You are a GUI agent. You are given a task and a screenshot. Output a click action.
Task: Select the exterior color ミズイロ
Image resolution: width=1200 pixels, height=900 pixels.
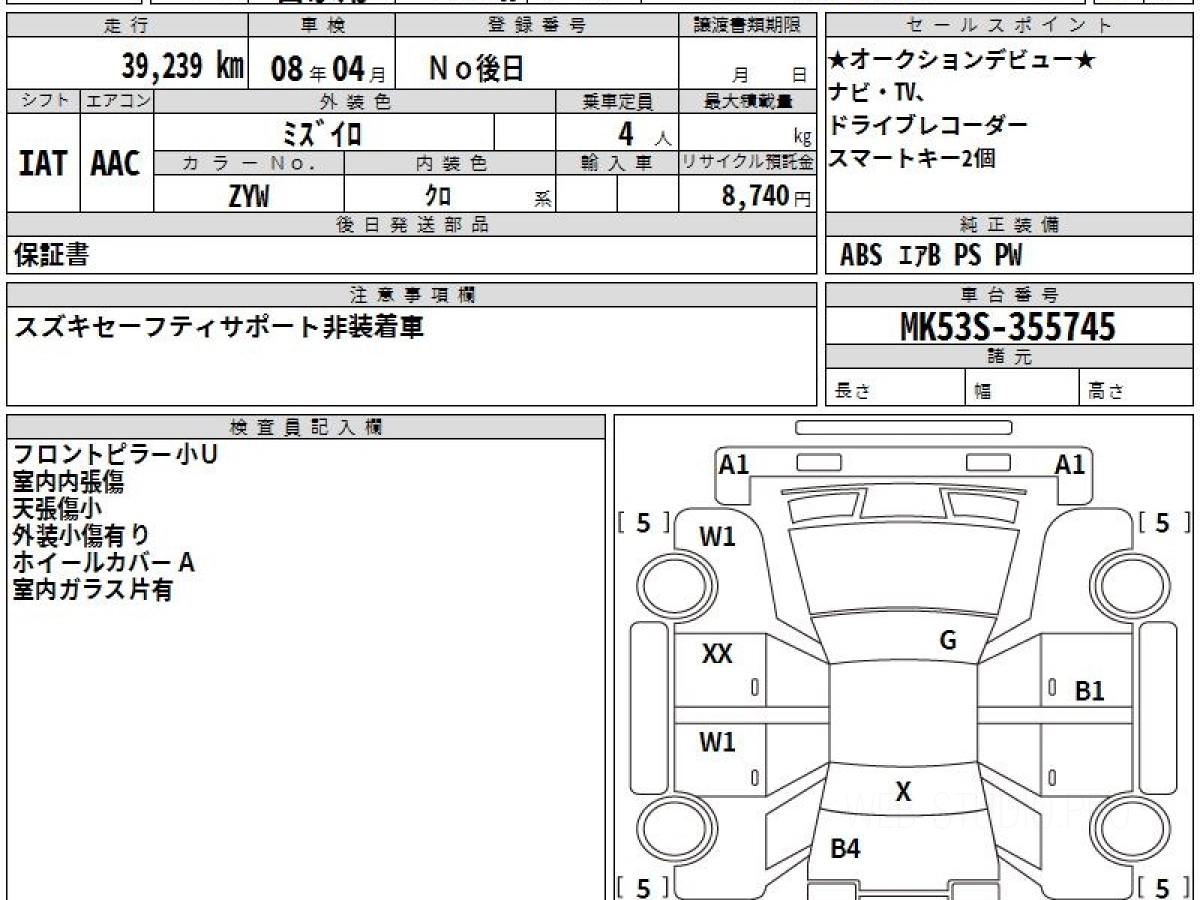click(322, 133)
